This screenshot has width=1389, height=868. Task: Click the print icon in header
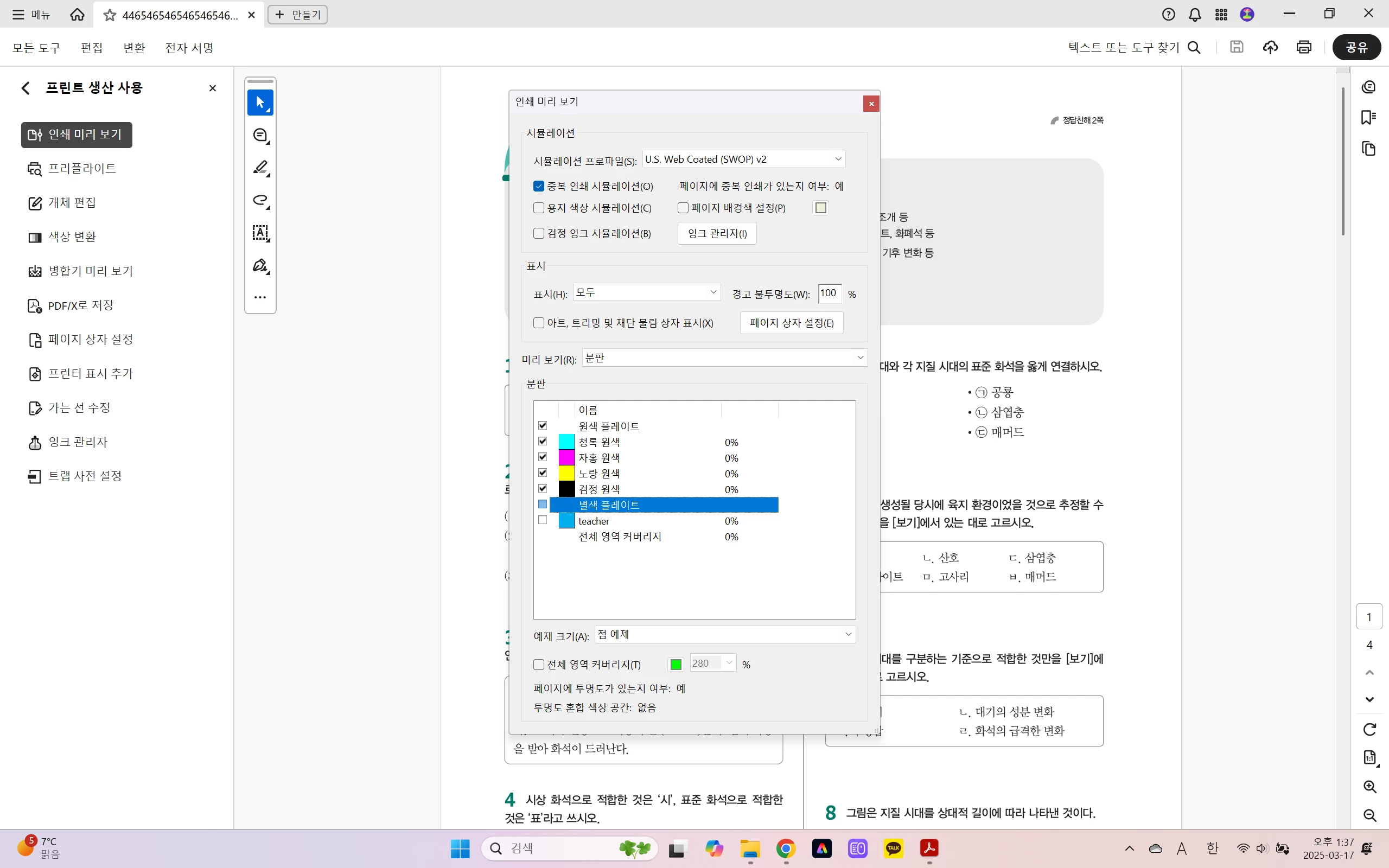(x=1303, y=47)
